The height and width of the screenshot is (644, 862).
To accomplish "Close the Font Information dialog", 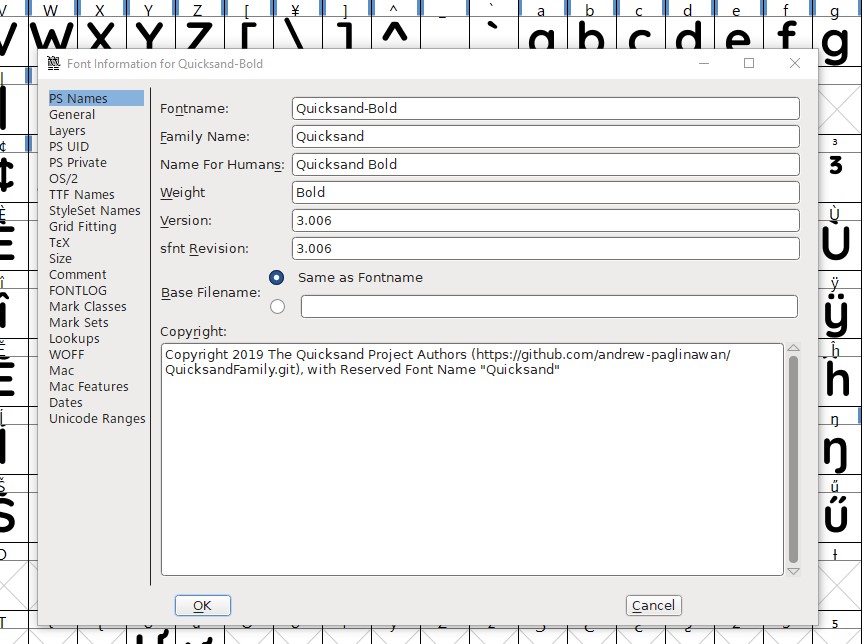I will [794, 63].
